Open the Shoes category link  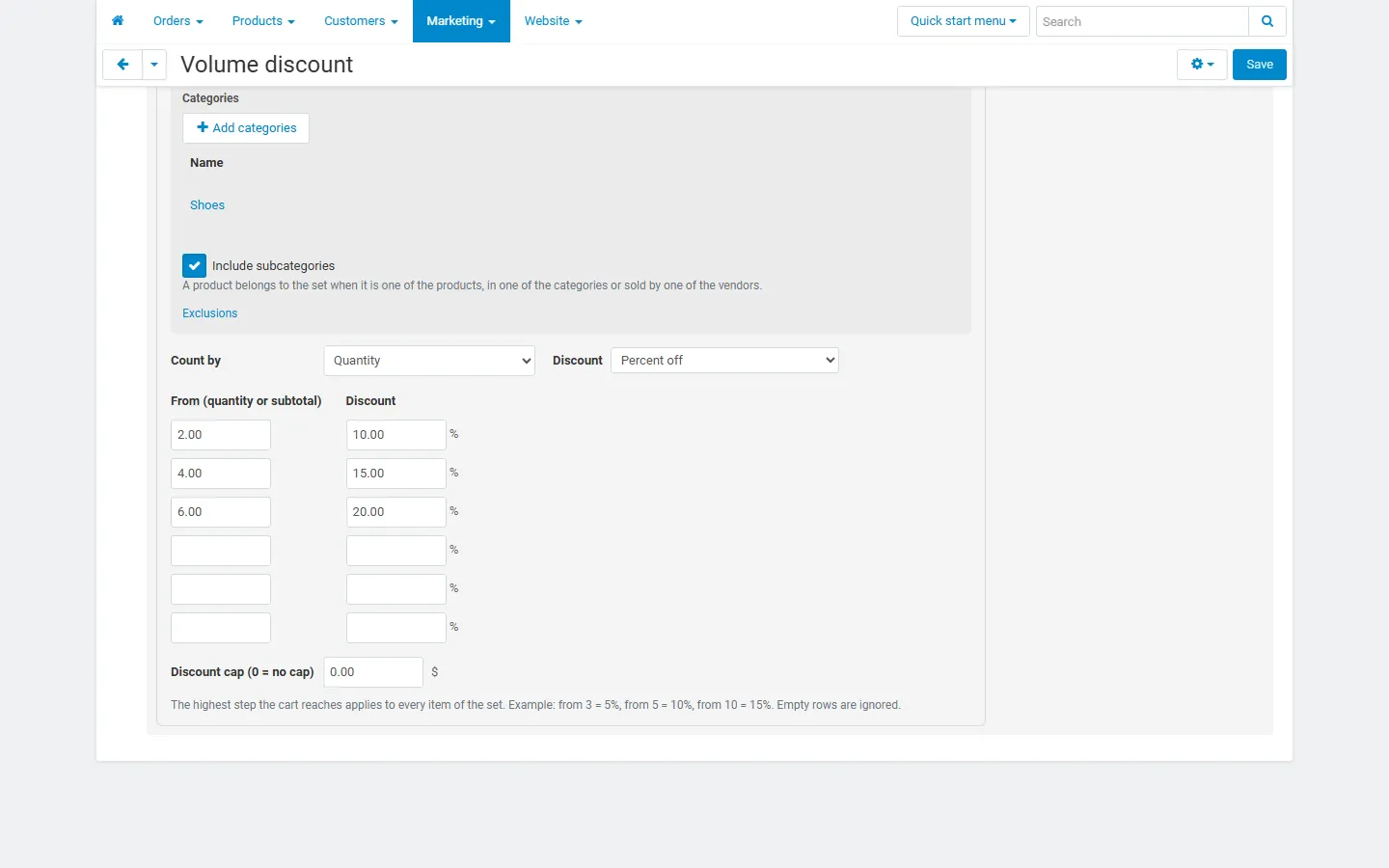tap(207, 205)
